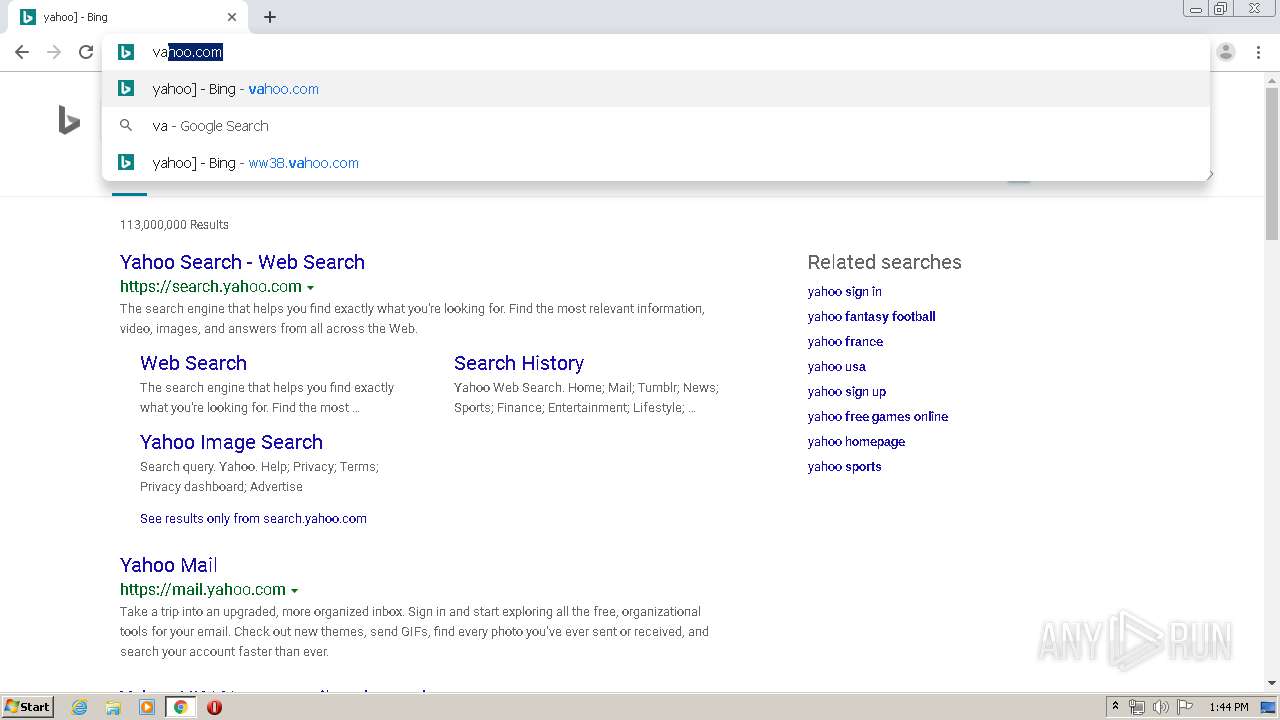Open the Chrome three-dot menu
The height and width of the screenshot is (720, 1280).
tap(1258, 52)
